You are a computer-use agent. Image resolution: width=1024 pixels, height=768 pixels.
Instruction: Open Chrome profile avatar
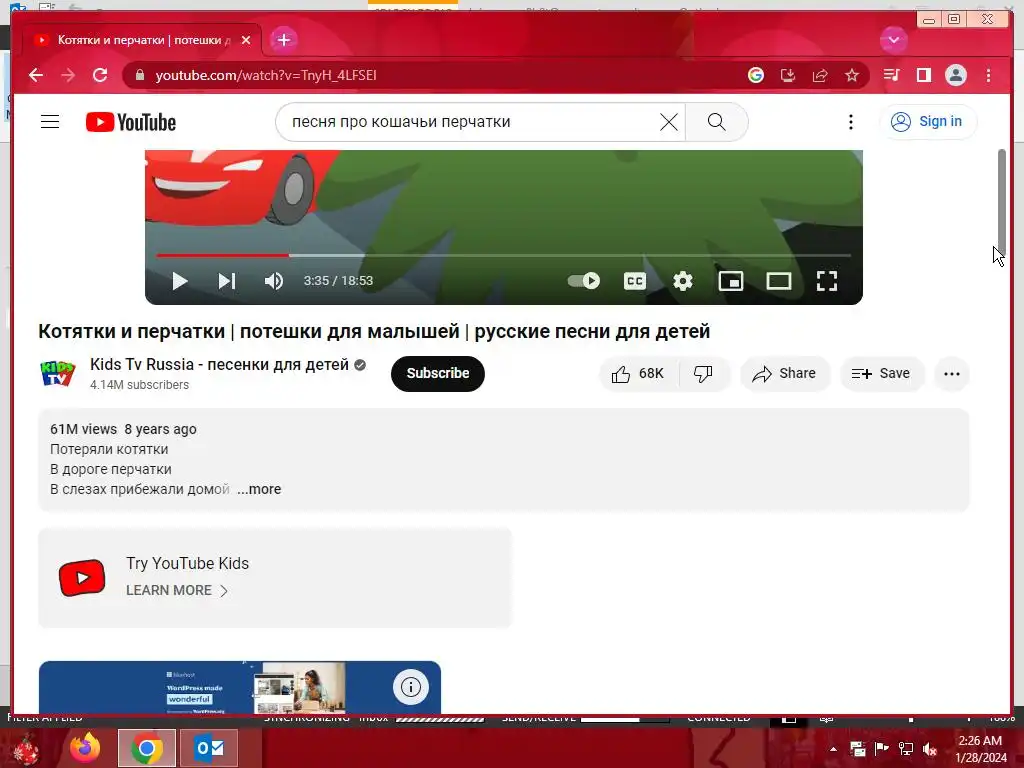tap(955, 75)
